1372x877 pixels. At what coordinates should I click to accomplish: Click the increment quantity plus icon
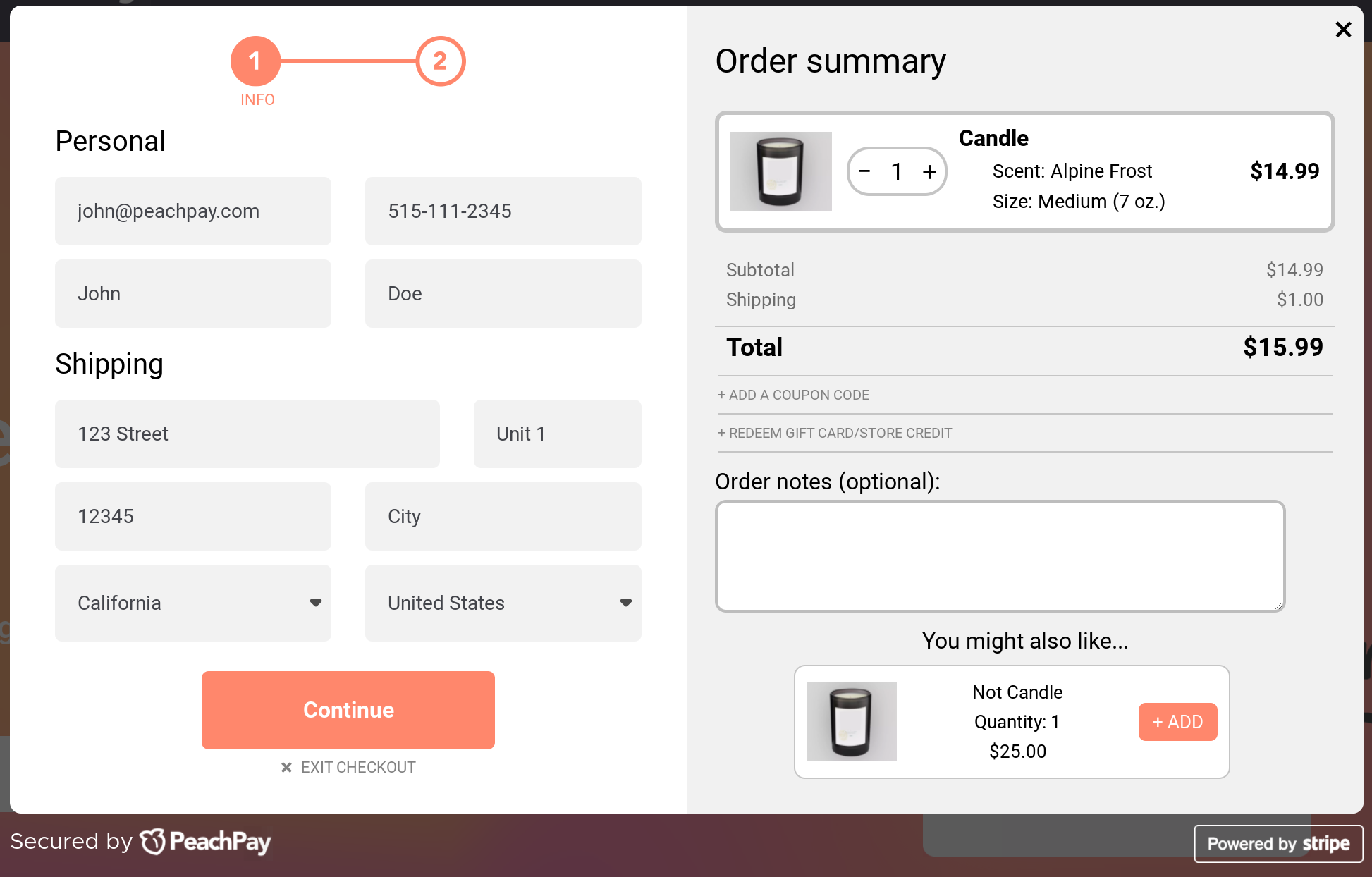click(927, 171)
